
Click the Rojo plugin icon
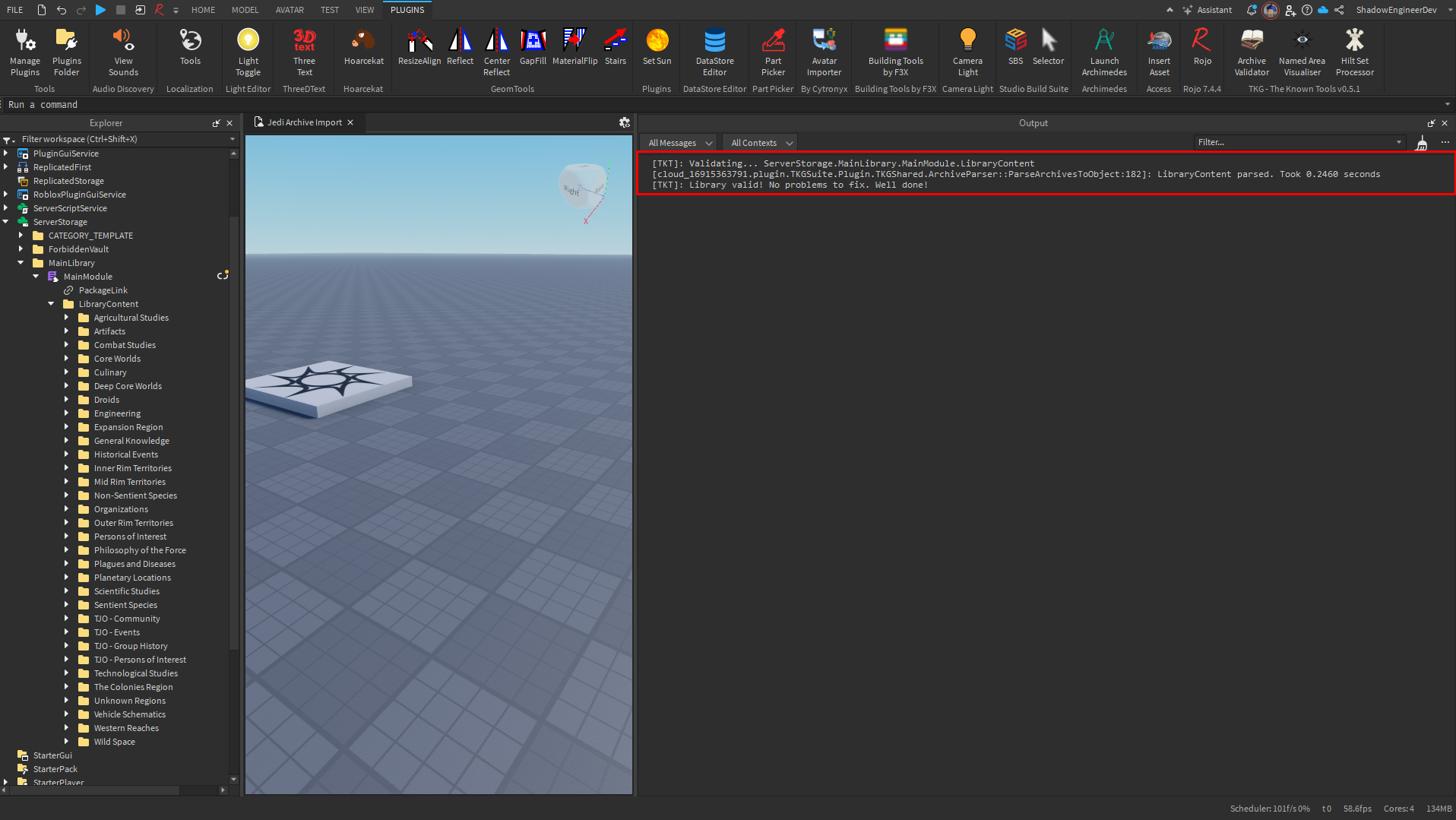tap(1201, 47)
